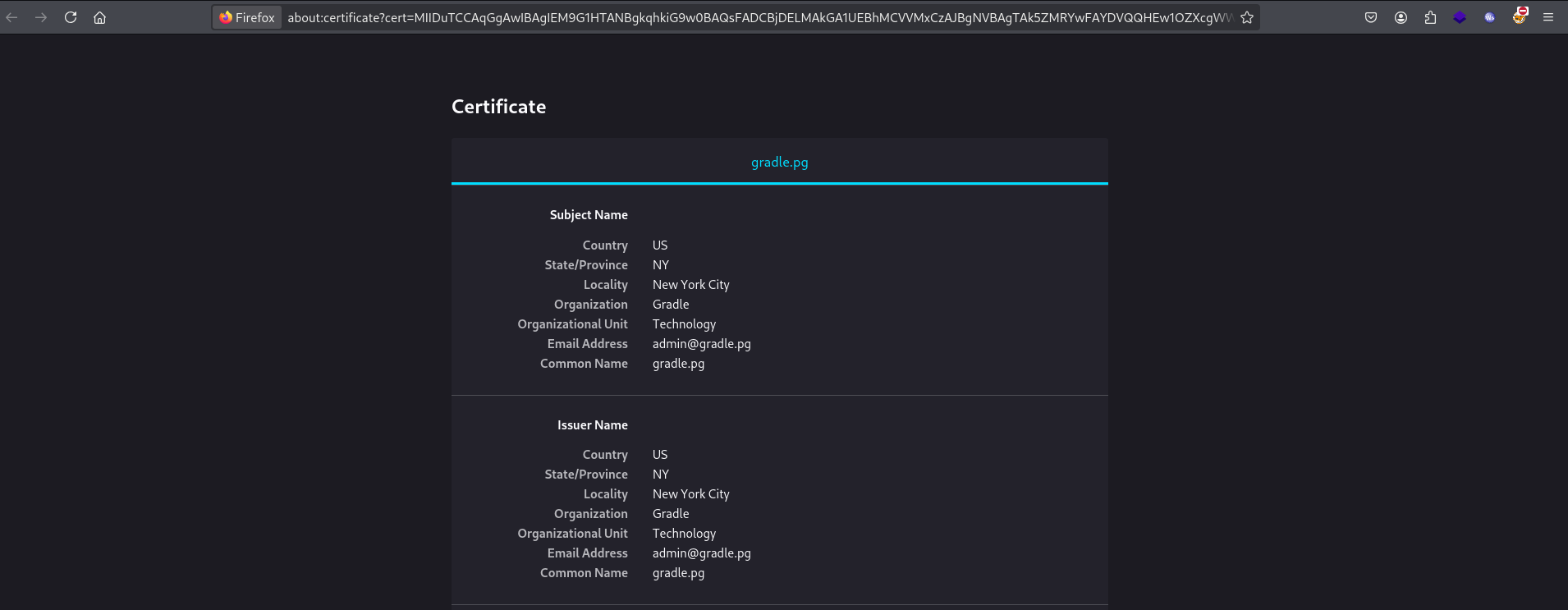Open the Extensions puzzle-piece menu
Screen dimensions: 1568x610
pos(1430,17)
